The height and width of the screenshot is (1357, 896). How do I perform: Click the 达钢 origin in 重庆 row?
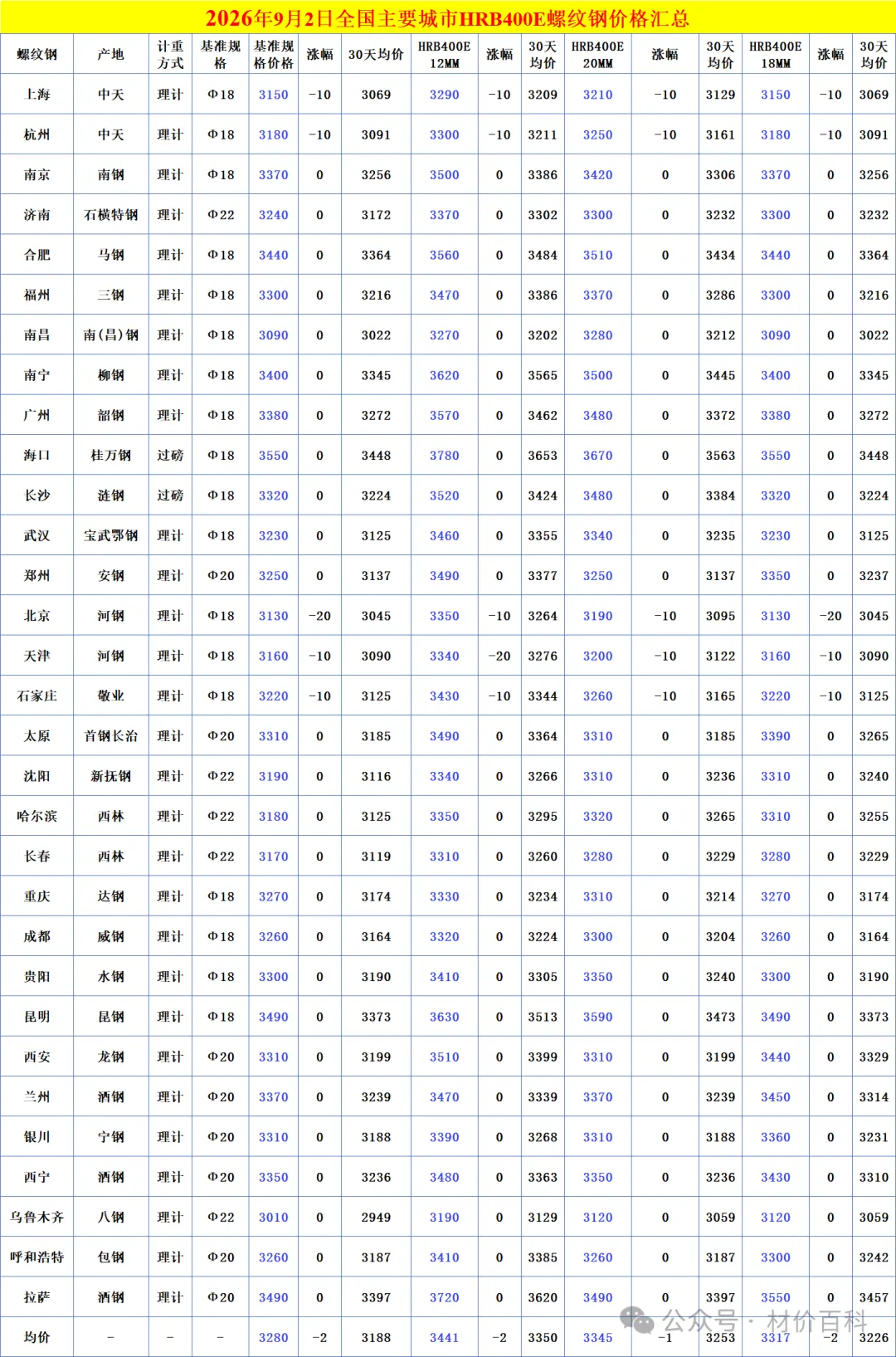tap(111, 896)
